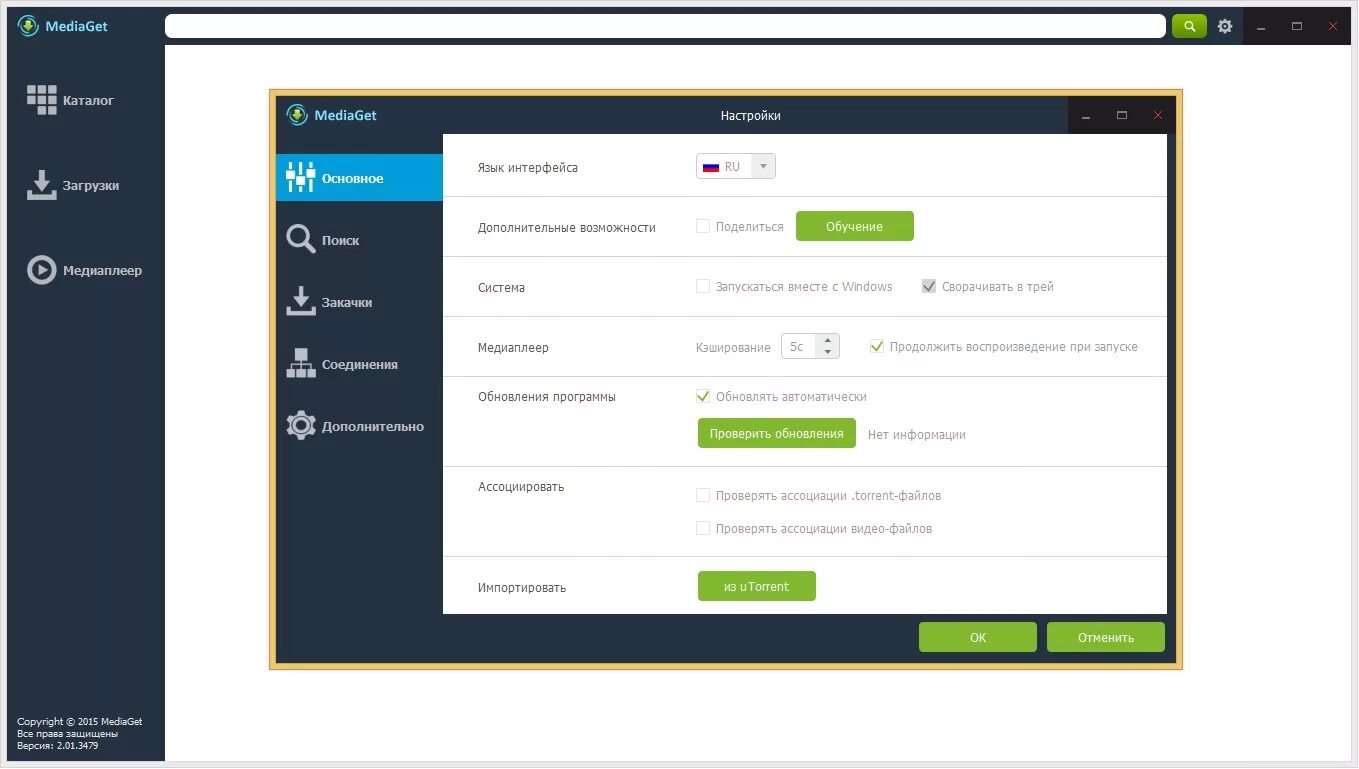Click the Импортировать label
The width and height of the screenshot is (1359, 769).
[x=522, y=587]
